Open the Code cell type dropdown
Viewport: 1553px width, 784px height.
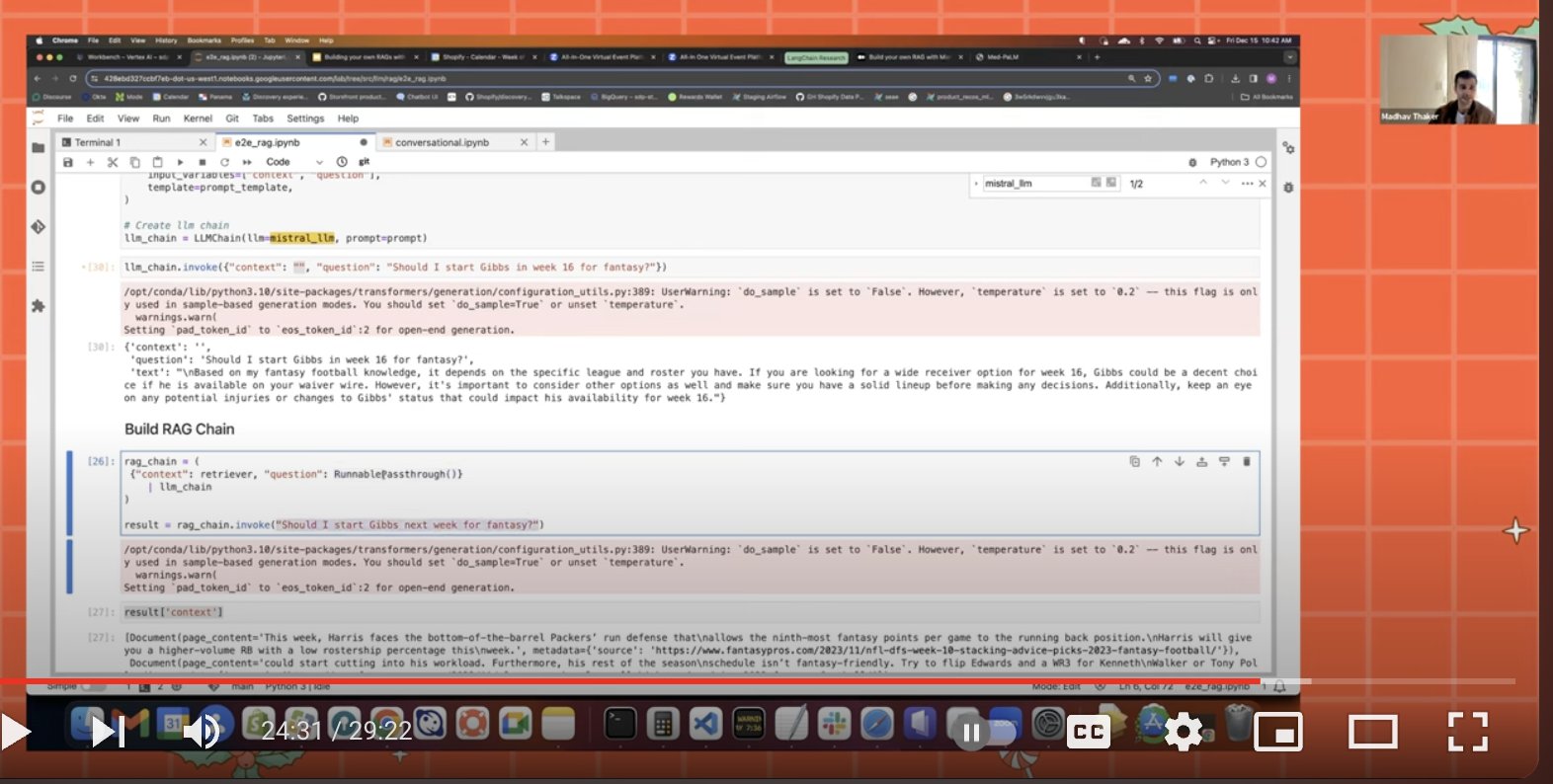(293, 162)
